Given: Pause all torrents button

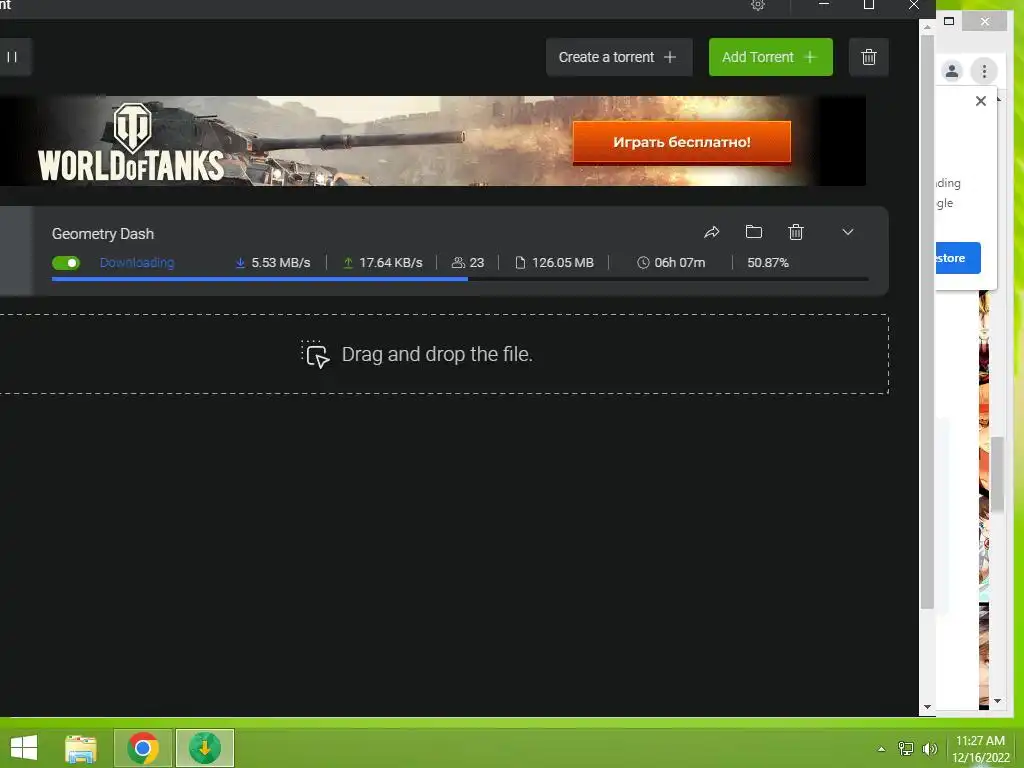Looking at the screenshot, I should pyautogui.click(x=12, y=57).
